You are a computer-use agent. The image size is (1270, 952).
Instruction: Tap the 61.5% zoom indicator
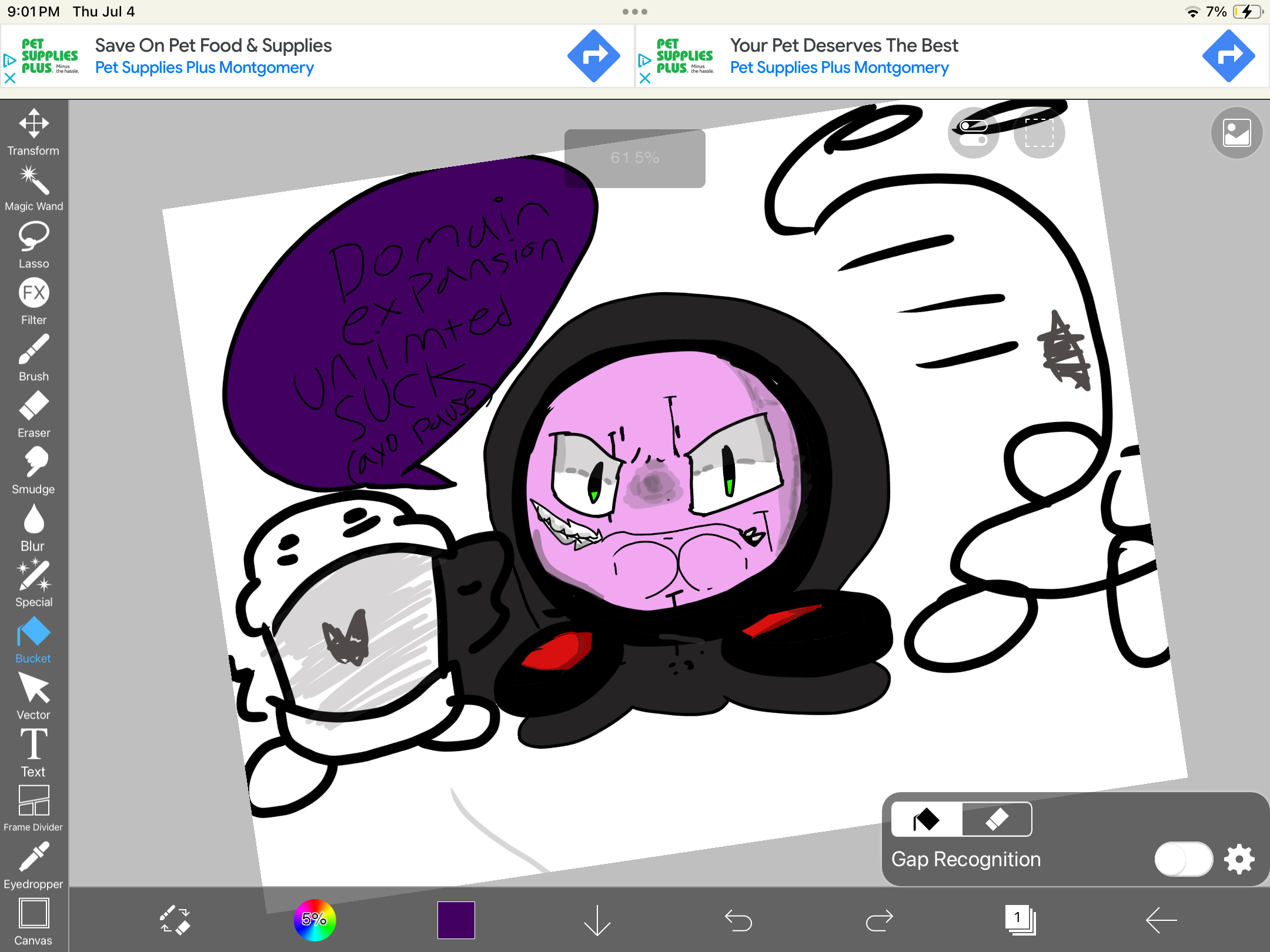pyautogui.click(x=635, y=158)
